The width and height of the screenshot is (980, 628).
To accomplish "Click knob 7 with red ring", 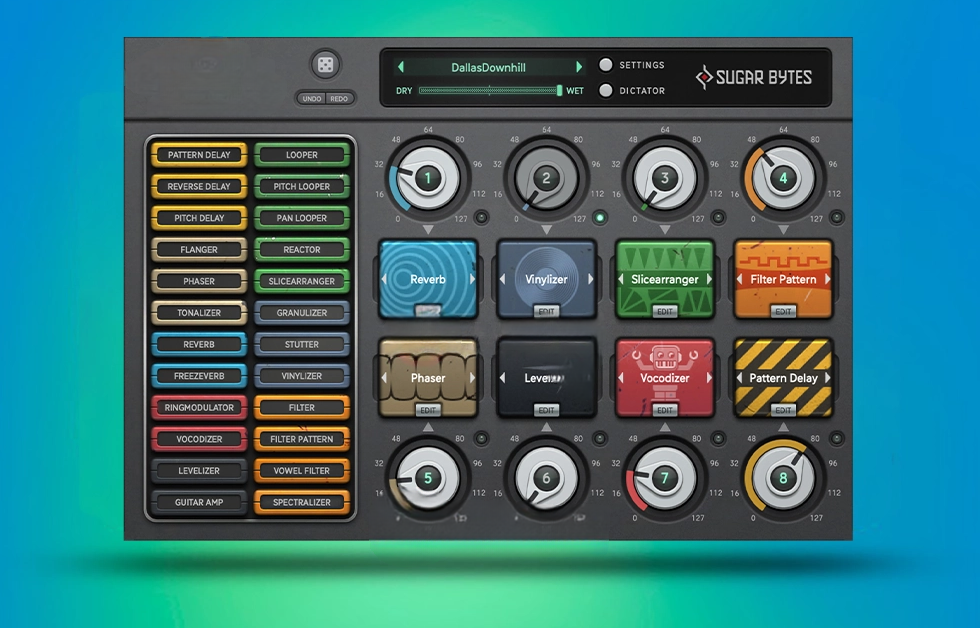I will tap(664, 479).
